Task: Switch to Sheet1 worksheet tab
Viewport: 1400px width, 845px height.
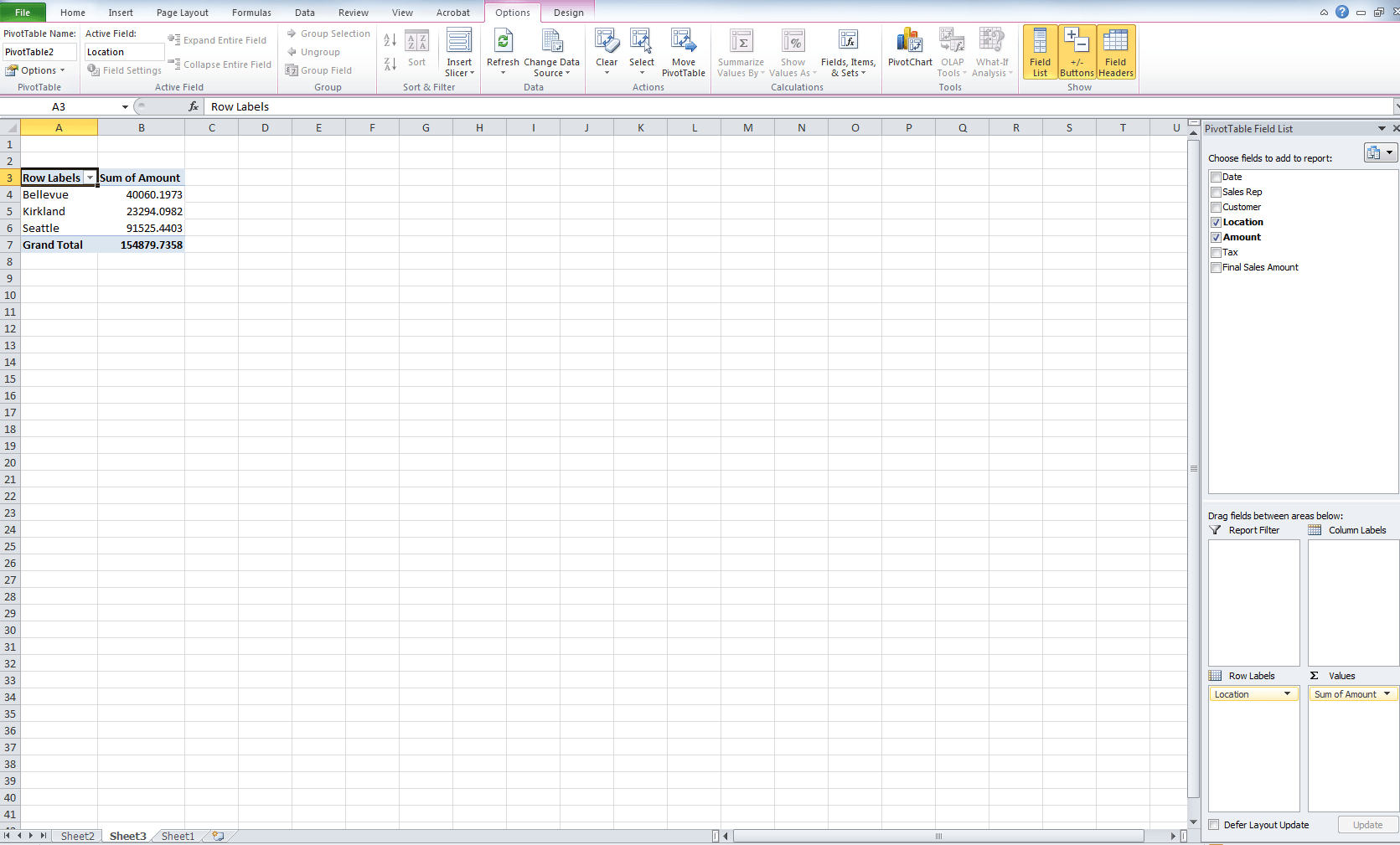Action: (178, 836)
